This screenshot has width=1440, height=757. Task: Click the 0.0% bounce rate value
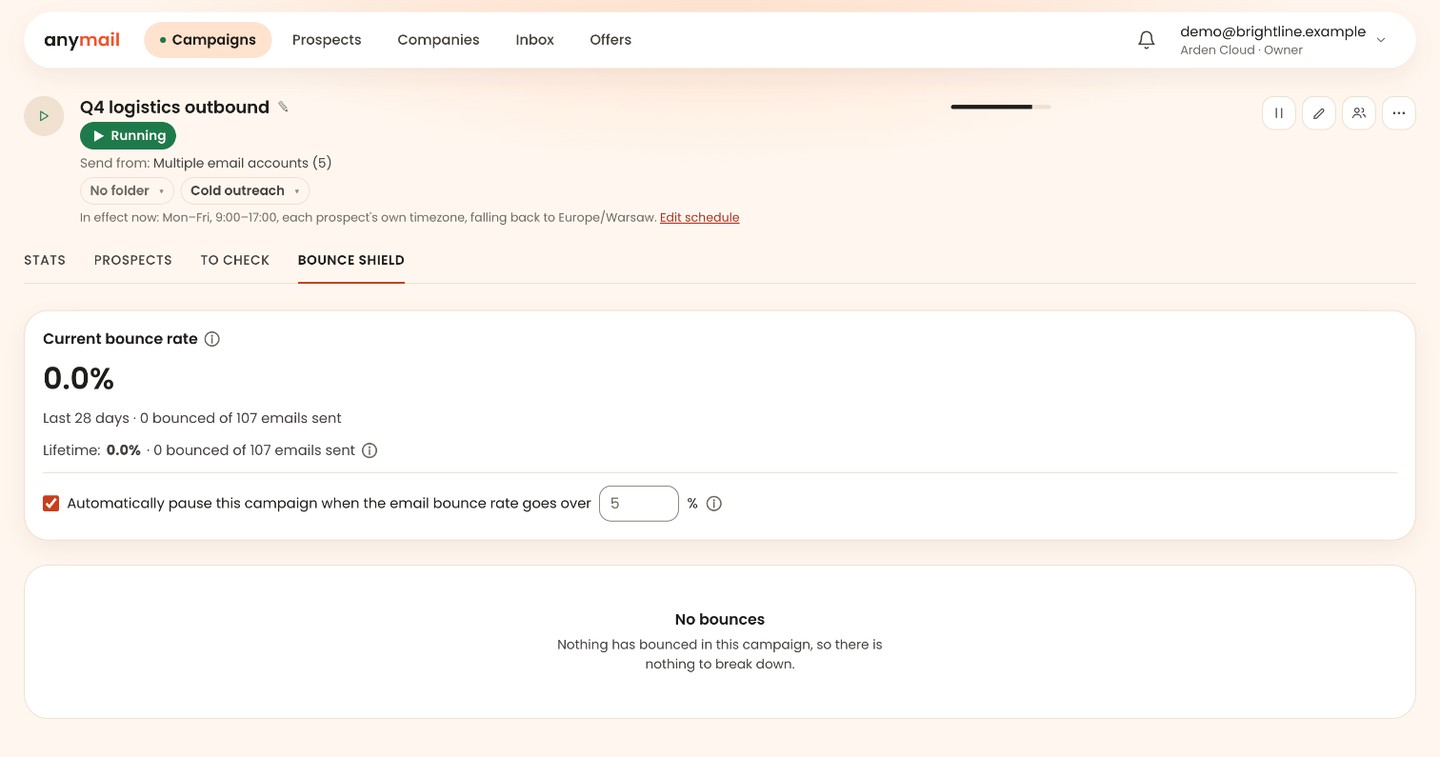[x=79, y=379]
